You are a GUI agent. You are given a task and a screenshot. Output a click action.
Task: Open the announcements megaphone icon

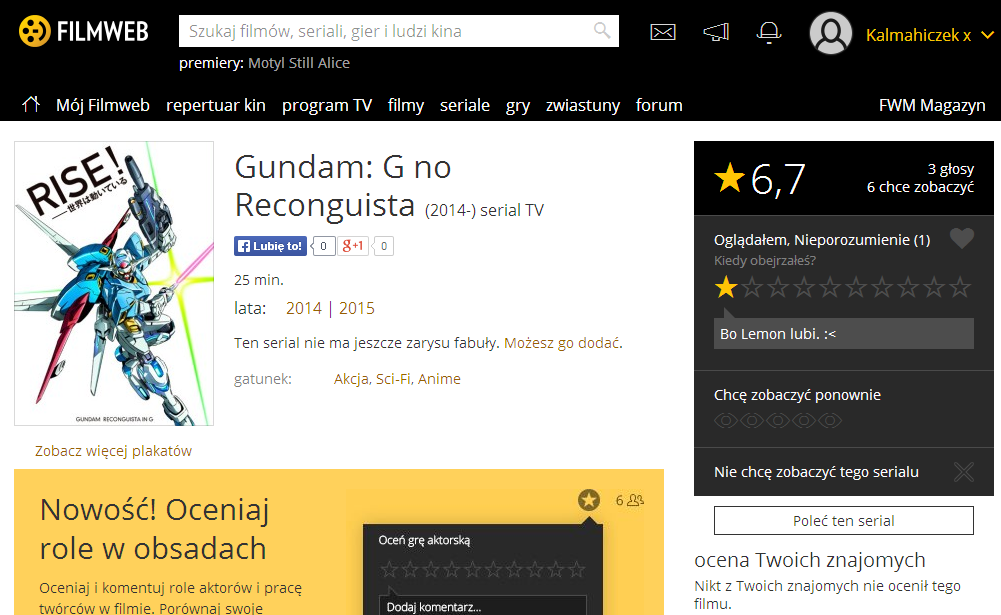click(x=716, y=32)
